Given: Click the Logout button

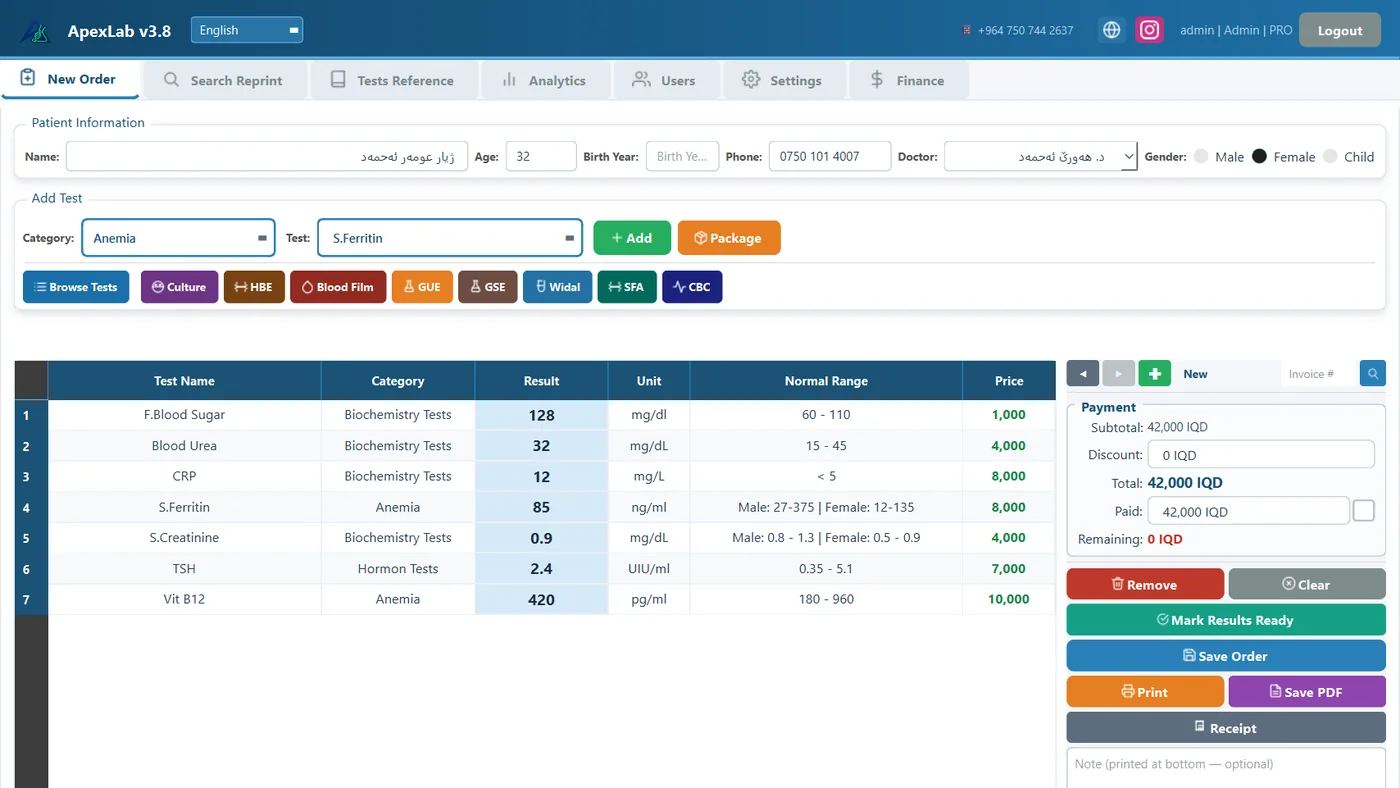Looking at the screenshot, I should click(x=1340, y=30).
